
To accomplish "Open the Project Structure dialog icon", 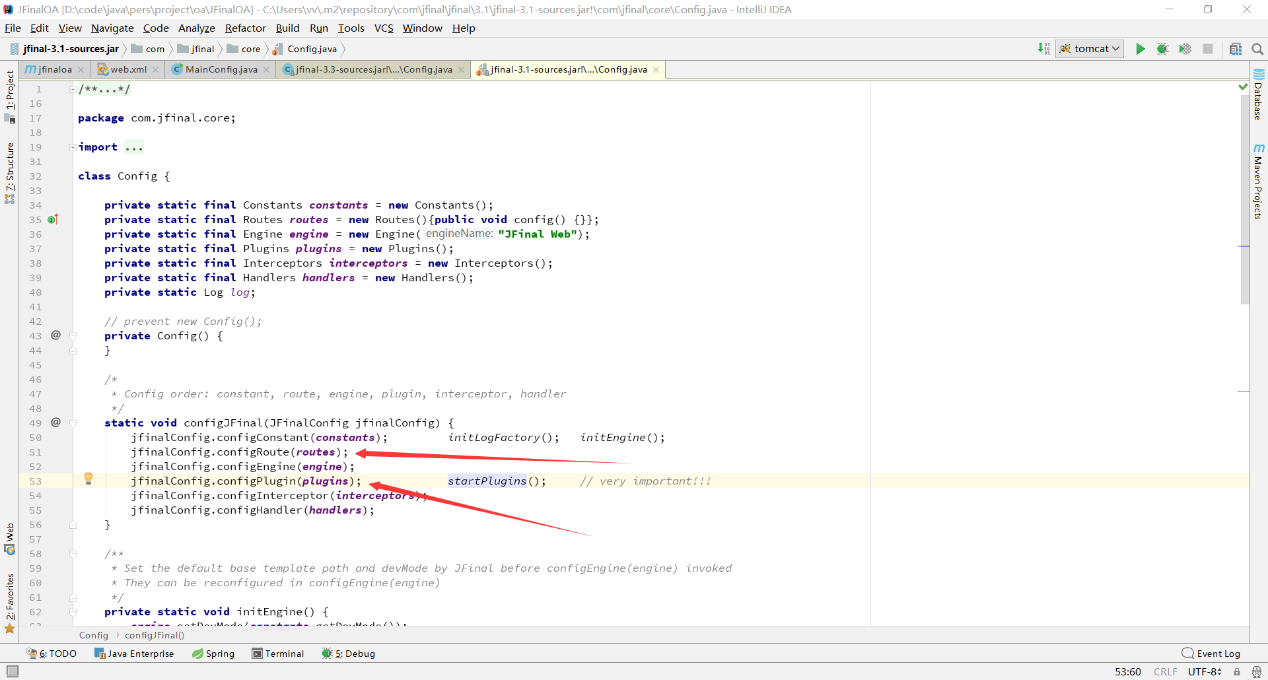I will [x=1235, y=49].
